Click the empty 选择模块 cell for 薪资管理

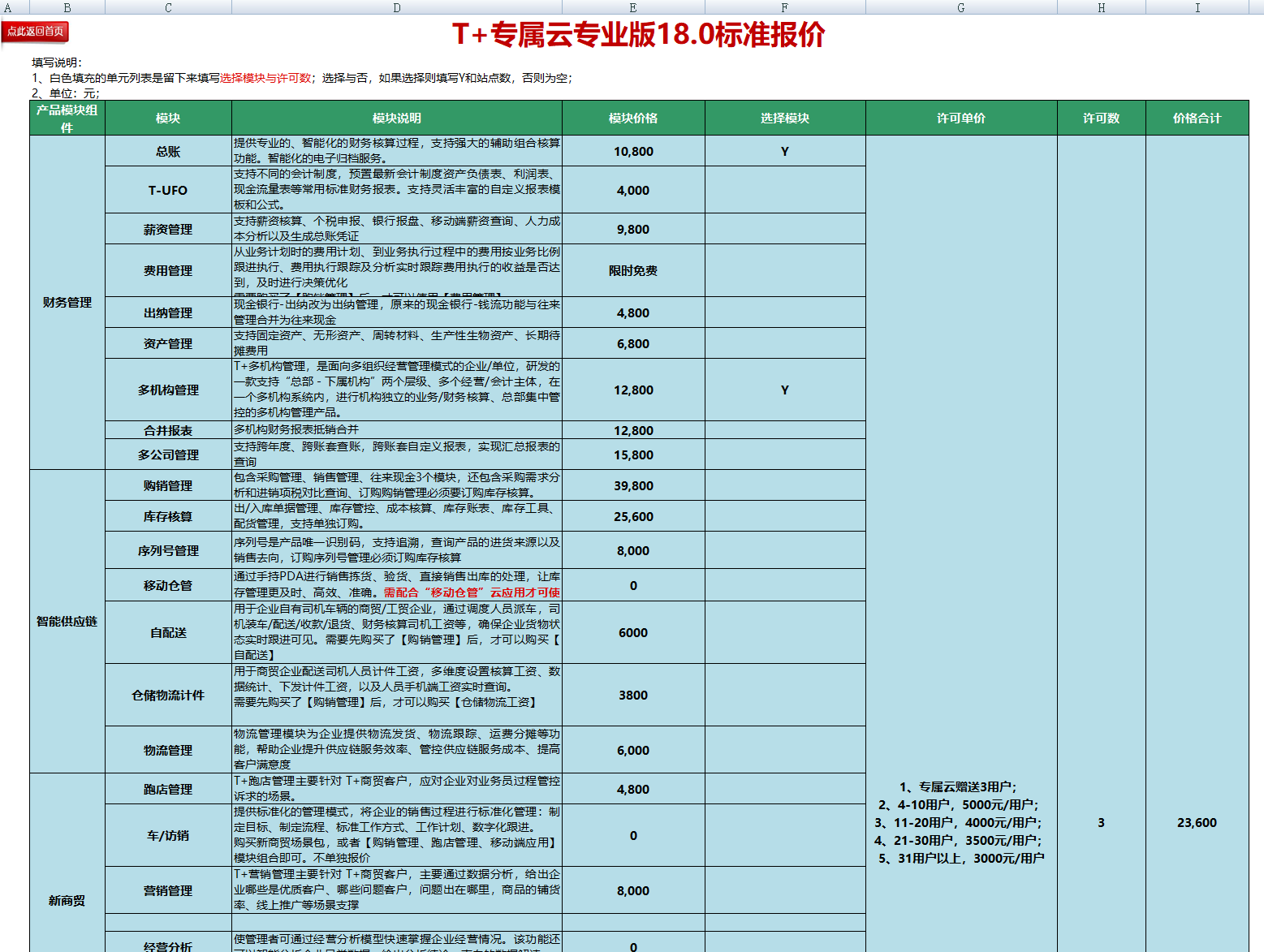[785, 229]
